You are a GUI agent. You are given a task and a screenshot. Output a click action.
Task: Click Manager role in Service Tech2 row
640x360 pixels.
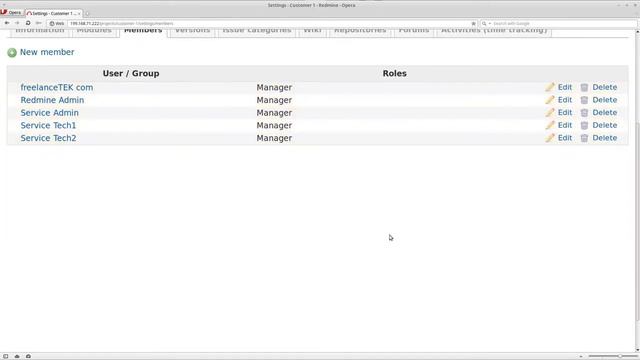pos(274,138)
